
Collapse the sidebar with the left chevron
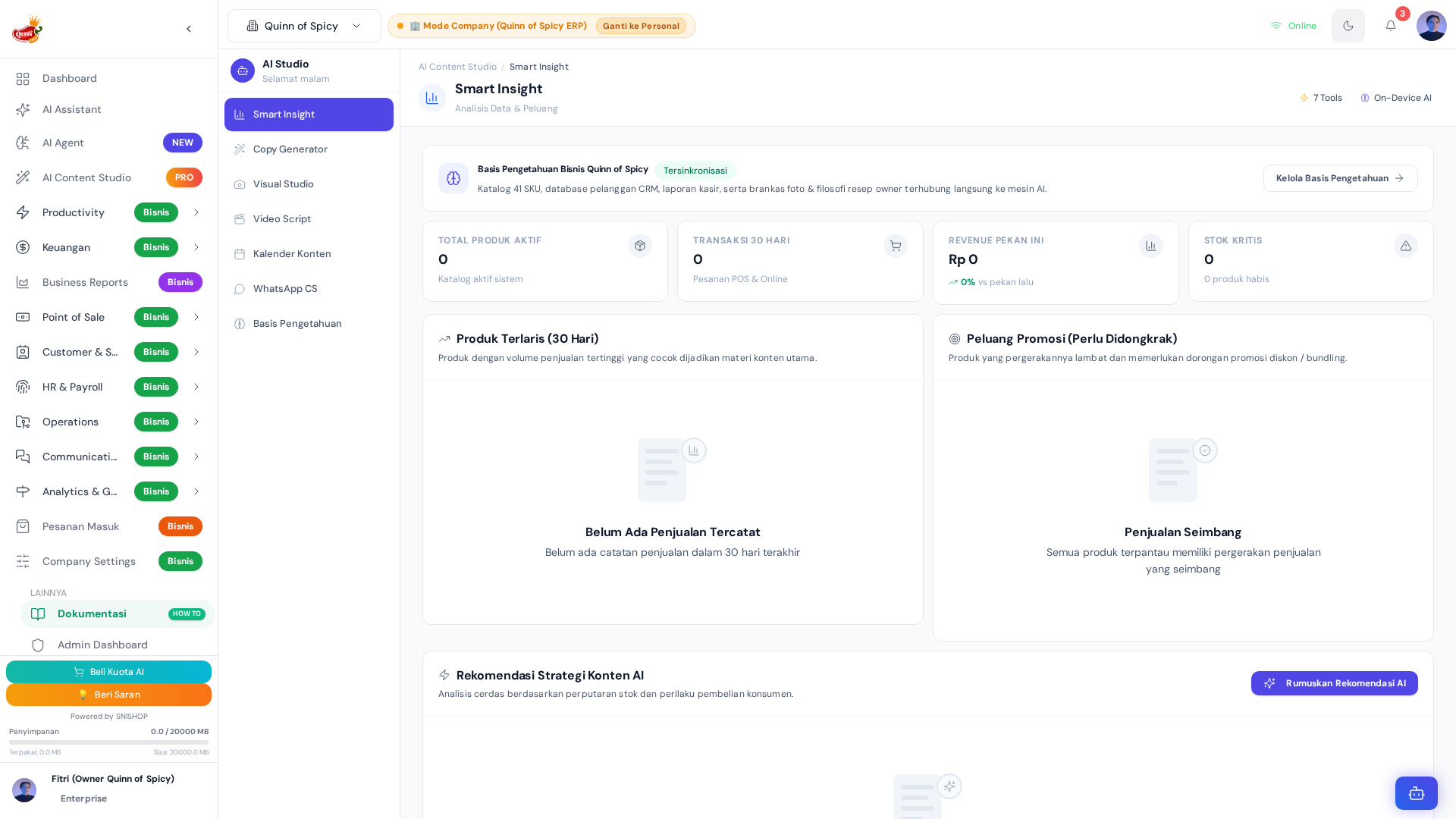click(x=189, y=29)
